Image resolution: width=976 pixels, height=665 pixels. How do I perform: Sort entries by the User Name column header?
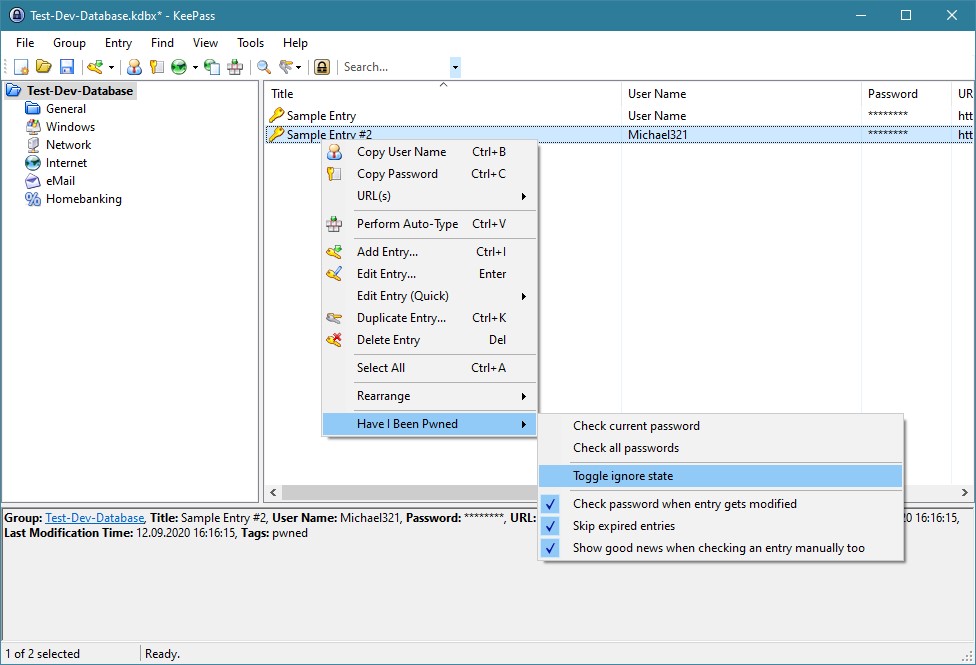(741, 94)
